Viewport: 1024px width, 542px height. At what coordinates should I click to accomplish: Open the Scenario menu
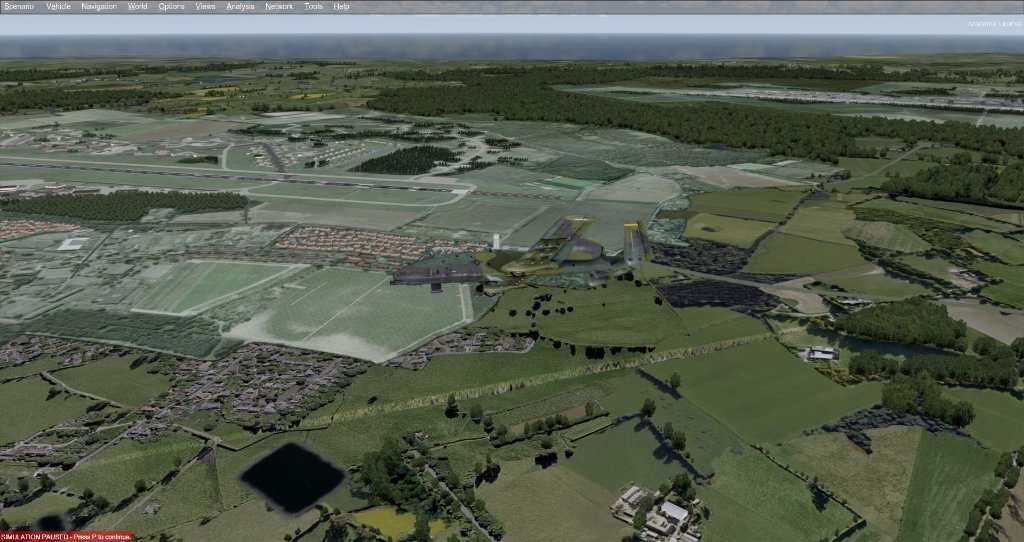click(18, 6)
